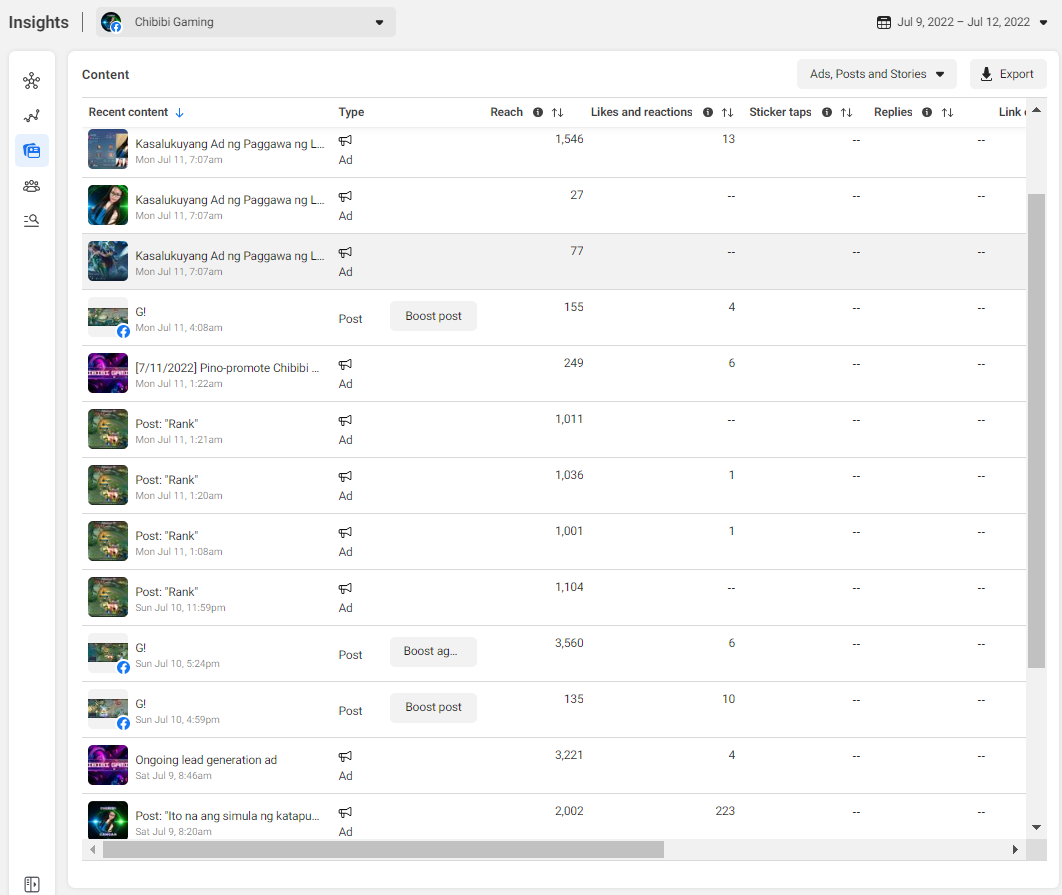The height and width of the screenshot is (895, 1062).
Task: Open the Overview sidebar icon
Action: [x=32, y=81]
